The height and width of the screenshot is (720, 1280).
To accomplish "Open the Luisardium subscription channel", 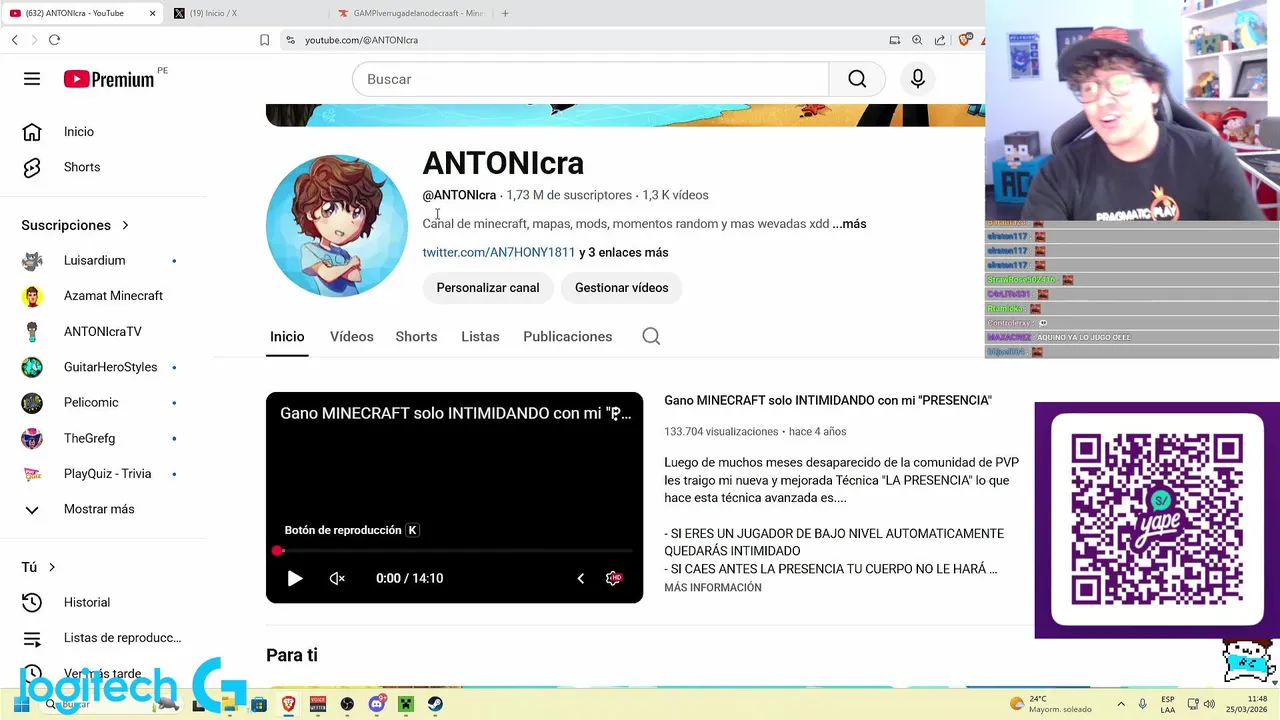I will [94, 261].
